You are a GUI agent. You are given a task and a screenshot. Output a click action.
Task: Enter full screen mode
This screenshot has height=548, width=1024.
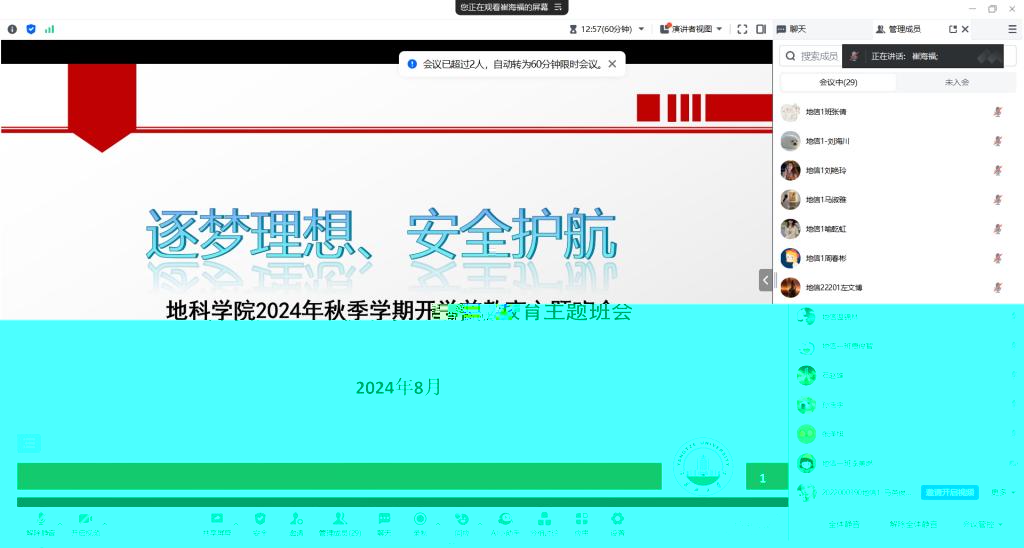point(742,29)
